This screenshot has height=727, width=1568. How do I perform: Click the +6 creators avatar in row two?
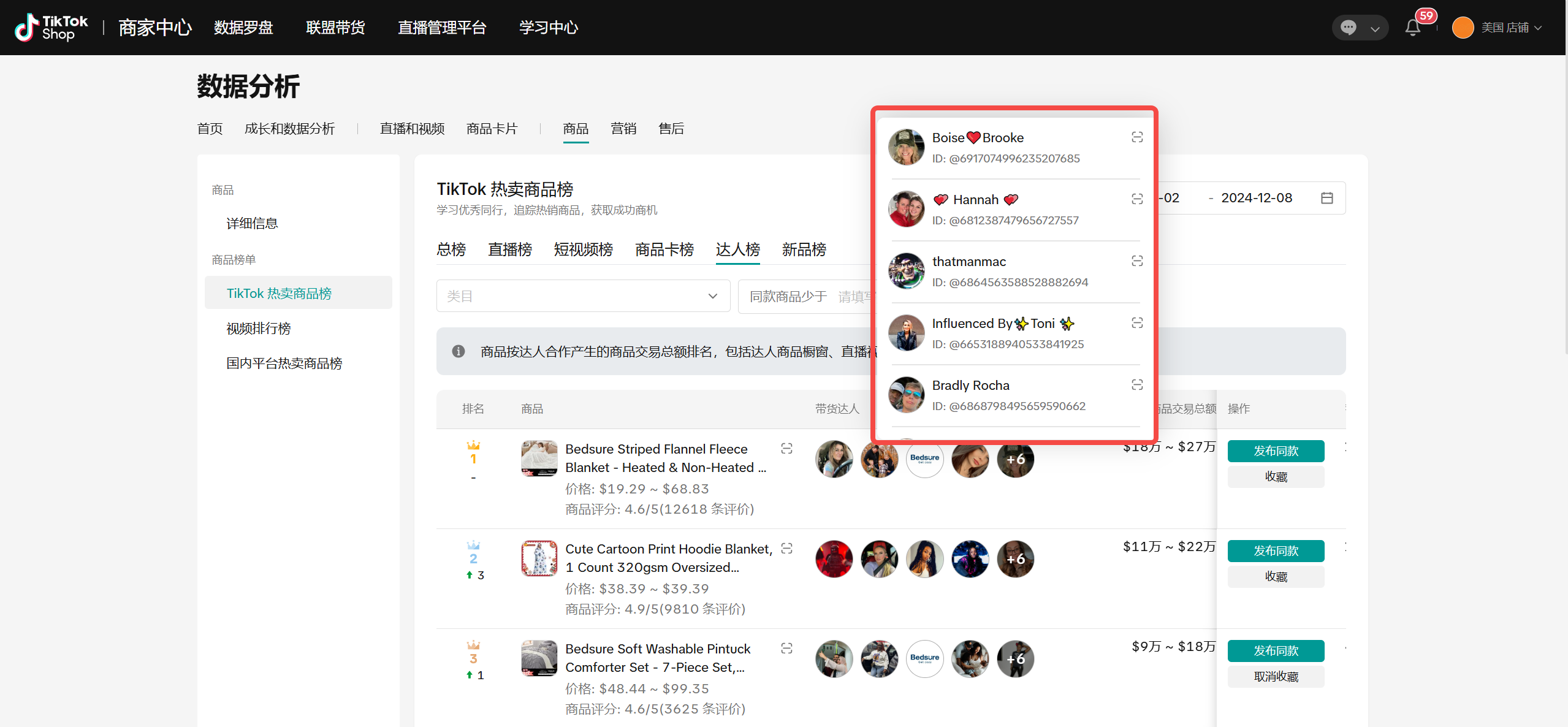point(1015,559)
